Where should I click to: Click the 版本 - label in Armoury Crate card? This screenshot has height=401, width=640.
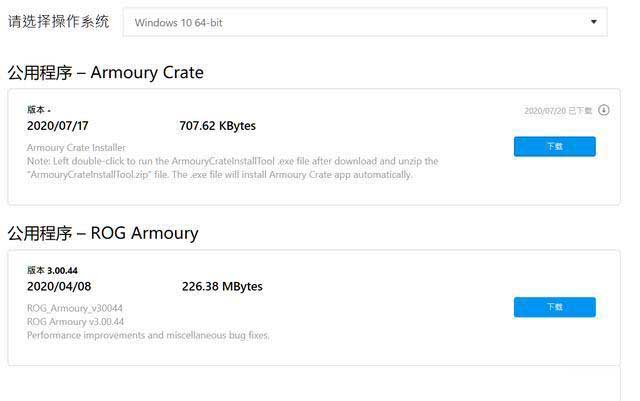39,109
